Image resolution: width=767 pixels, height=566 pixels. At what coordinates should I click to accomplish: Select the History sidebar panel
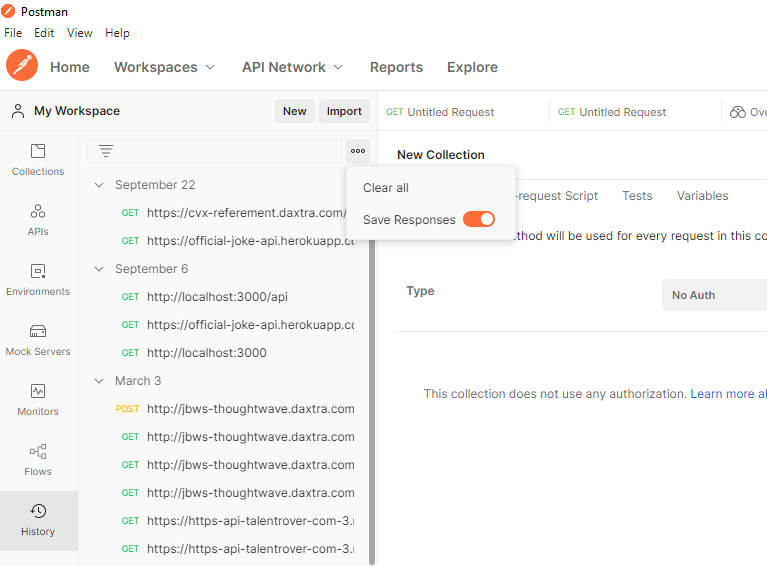[38, 521]
